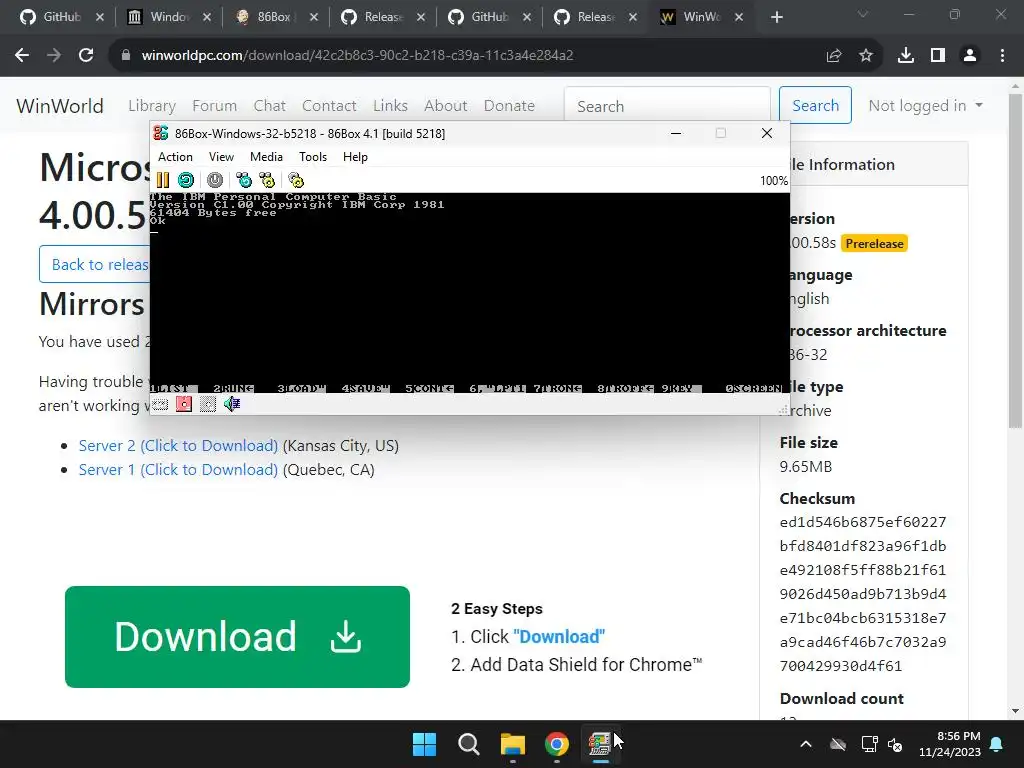Image resolution: width=1024 pixels, height=768 pixels.
Task: Open the WinWorld Links page
Action: pos(391,106)
